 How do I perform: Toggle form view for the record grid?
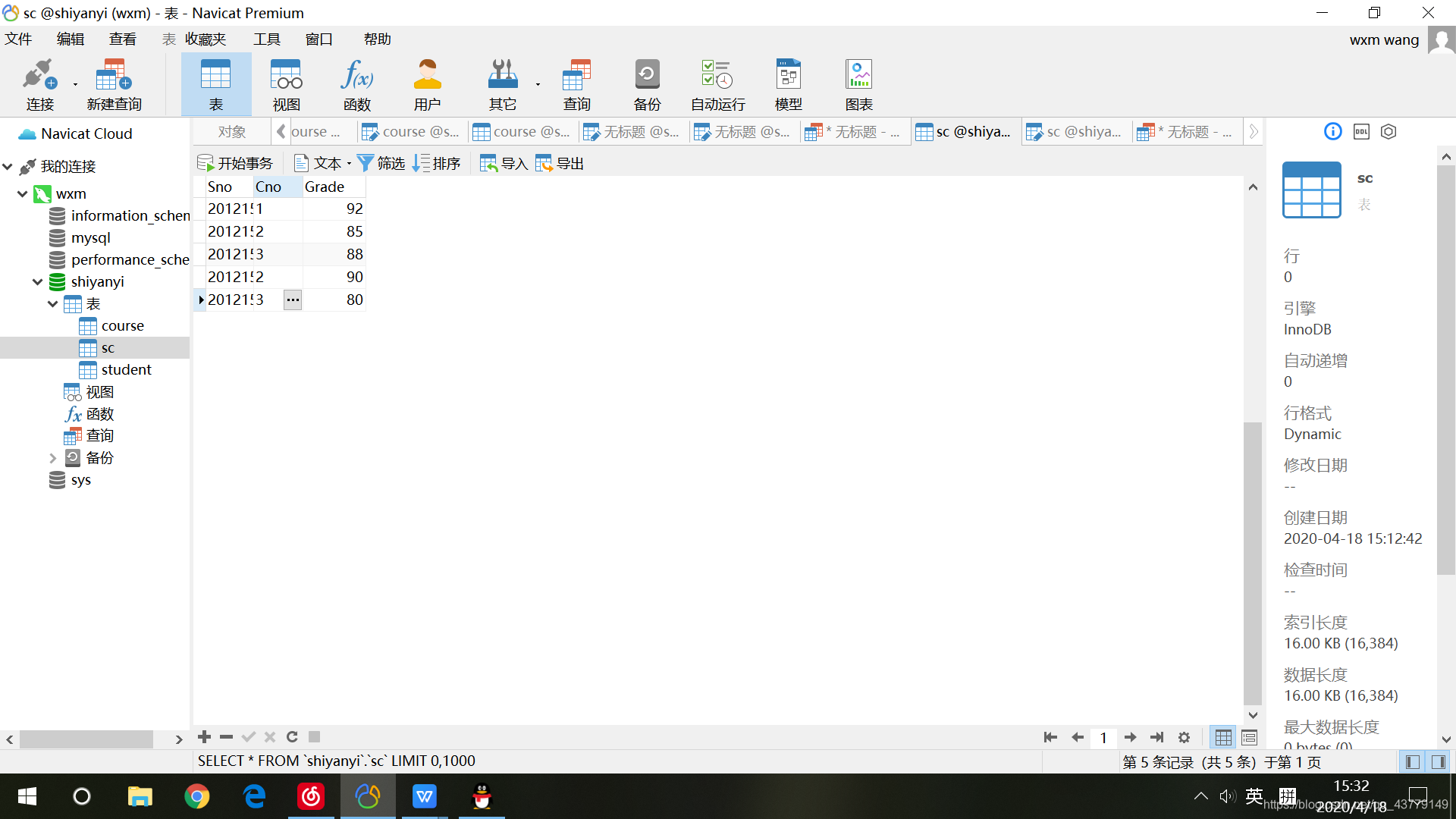tap(1248, 737)
